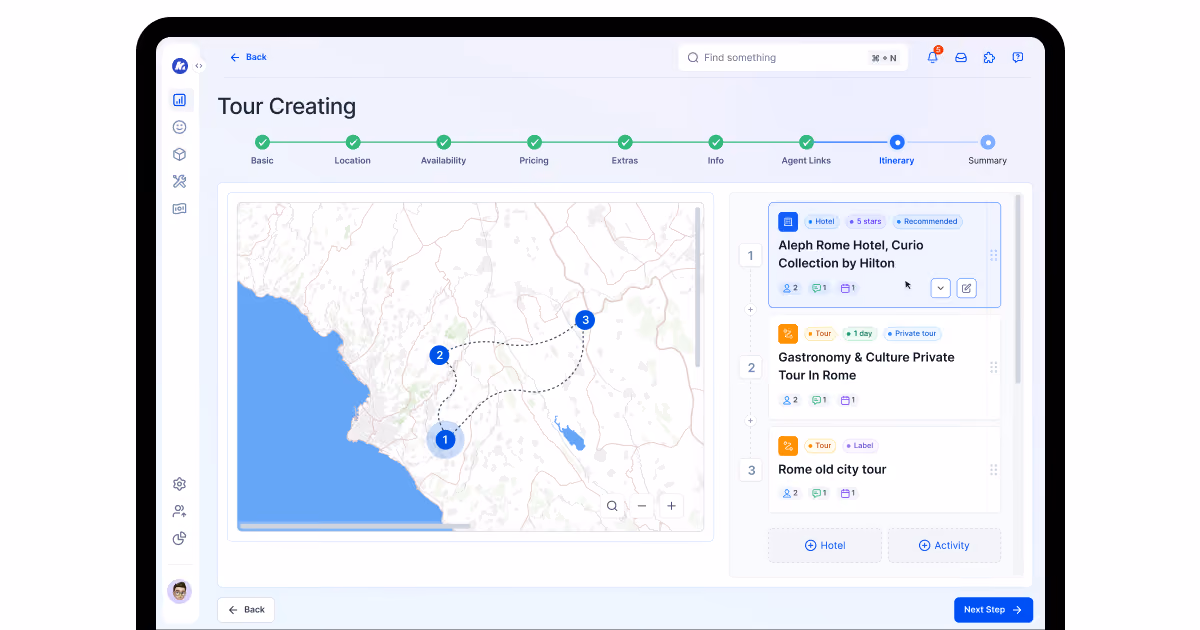Open the users icon in sidebar
Screen dimensions: 1200x630
(x=180, y=511)
